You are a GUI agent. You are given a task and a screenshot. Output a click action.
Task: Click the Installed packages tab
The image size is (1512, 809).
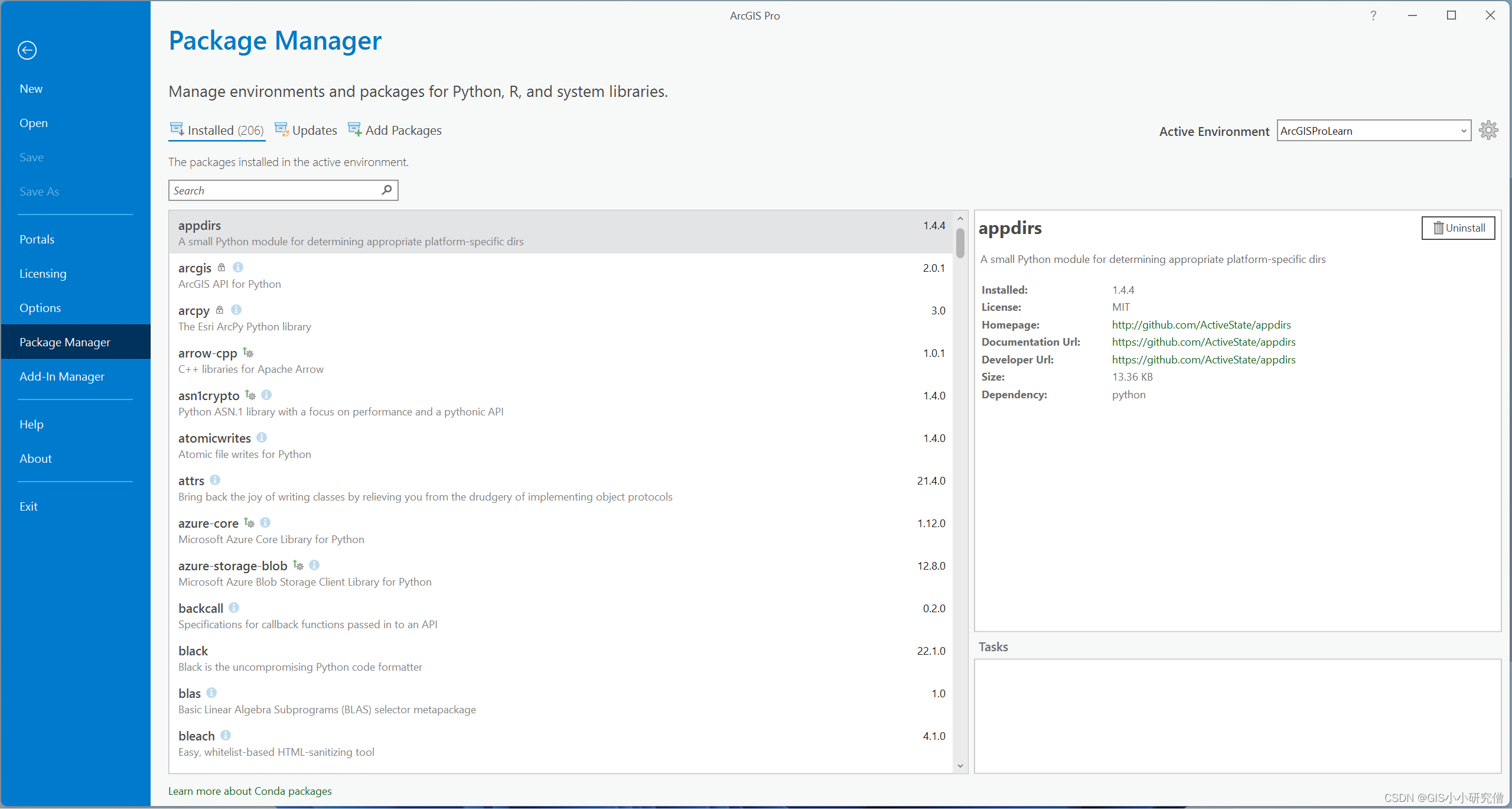(x=217, y=130)
